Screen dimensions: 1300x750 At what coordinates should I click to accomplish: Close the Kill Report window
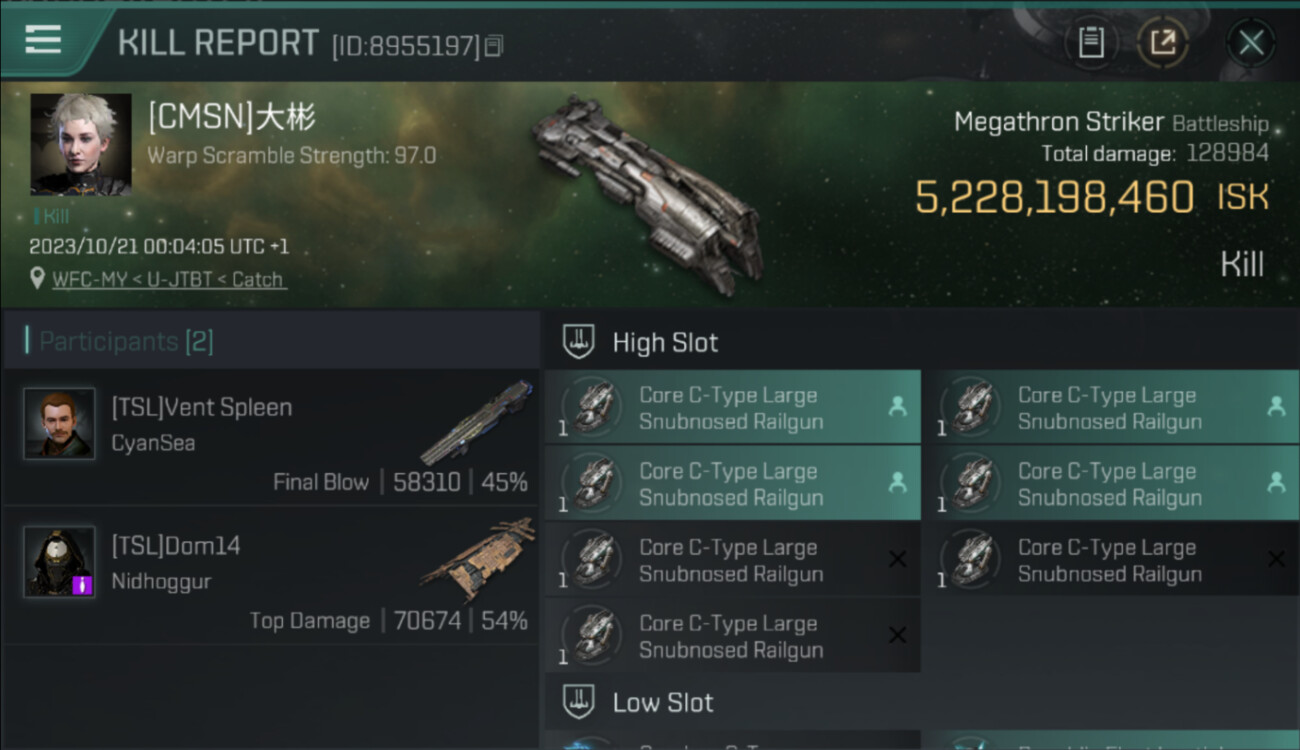[x=1250, y=42]
